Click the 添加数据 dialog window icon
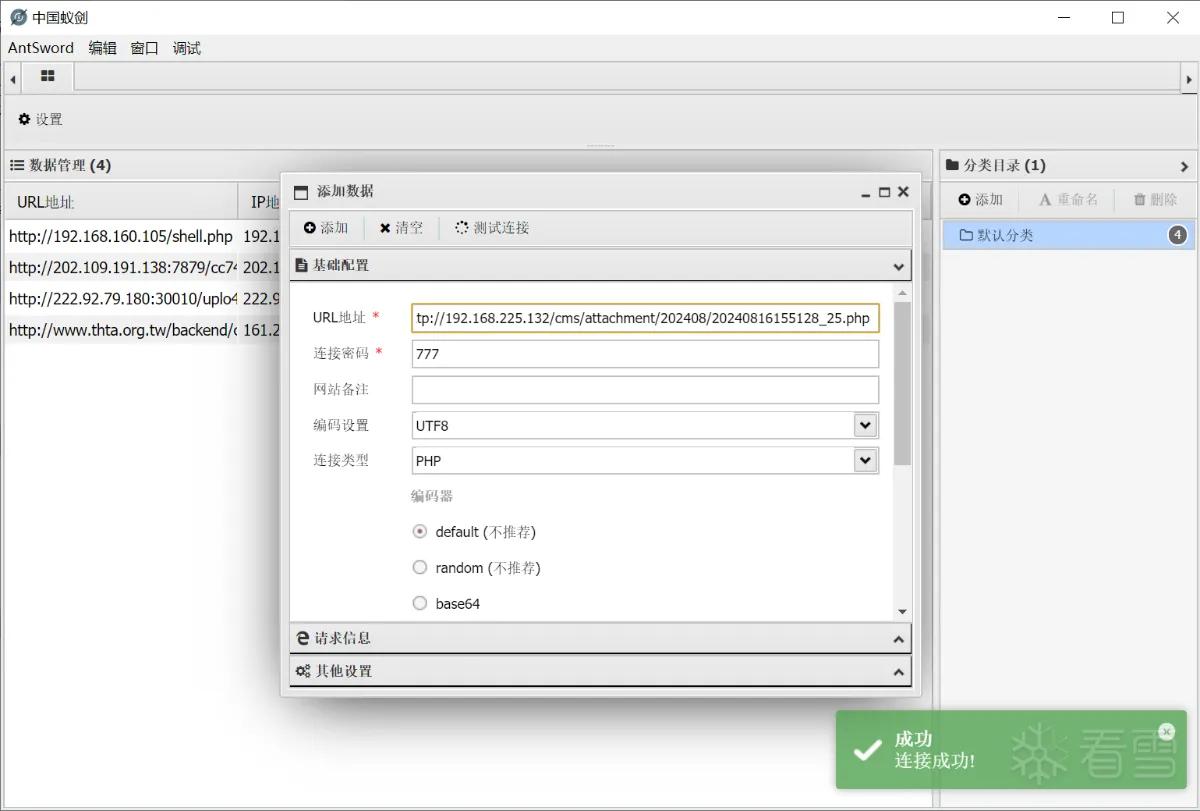The width and height of the screenshot is (1200, 811). tap(301, 192)
